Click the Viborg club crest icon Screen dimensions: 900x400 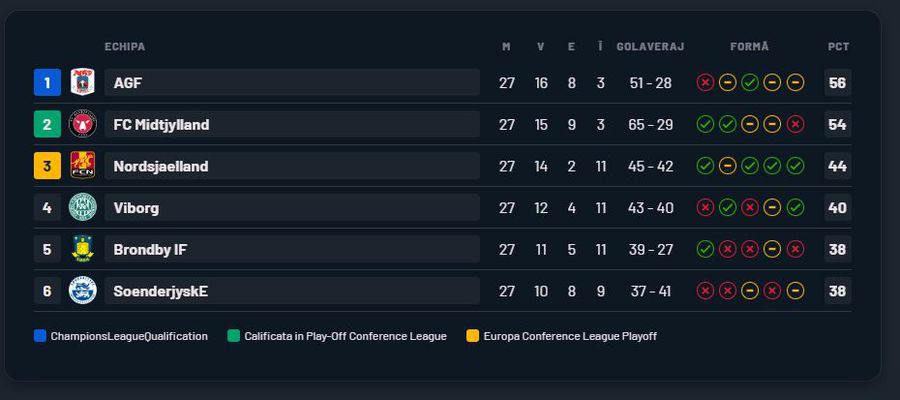[82, 208]
